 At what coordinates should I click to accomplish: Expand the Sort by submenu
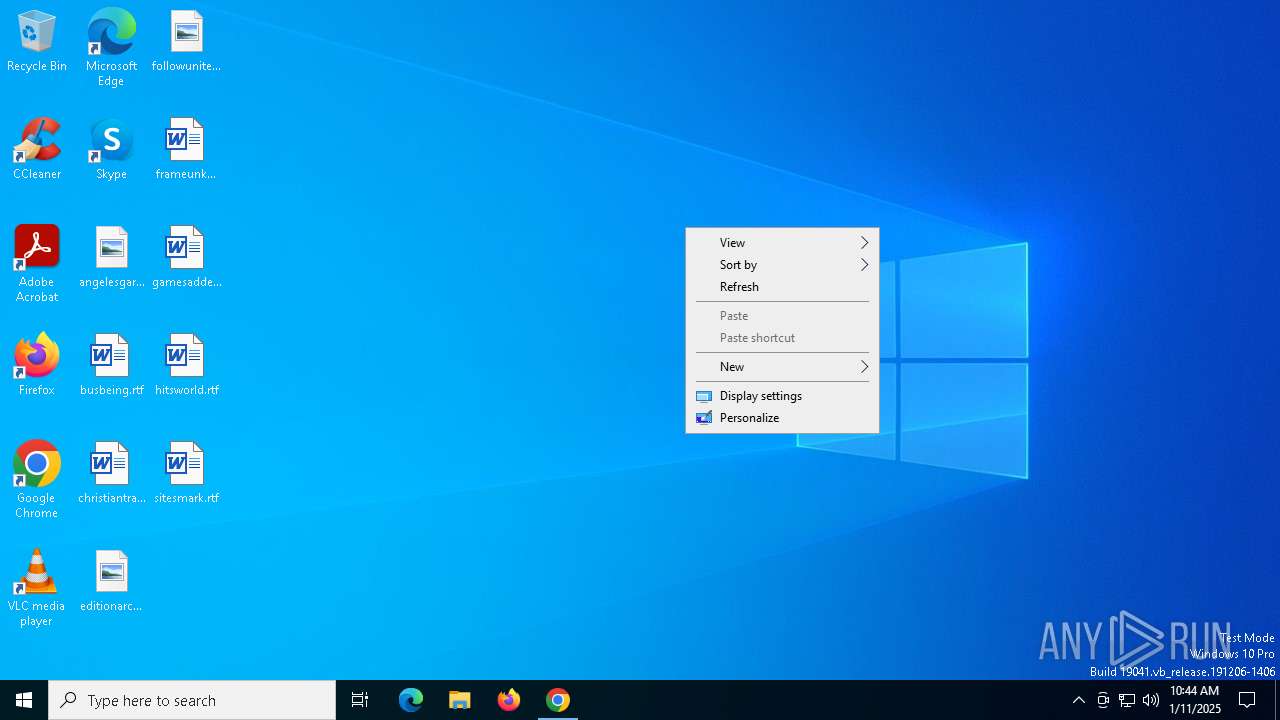click(x=782, y=265)
